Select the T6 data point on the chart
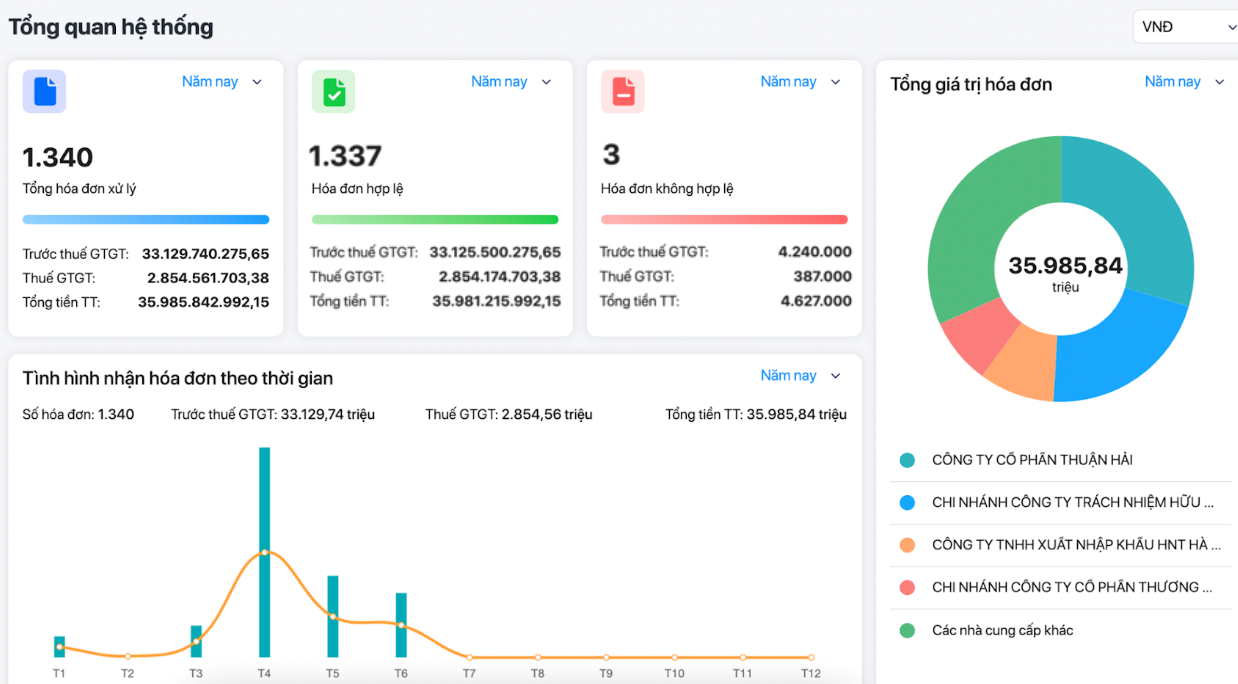The image size is (1238, 684). (x=401, y=625)
